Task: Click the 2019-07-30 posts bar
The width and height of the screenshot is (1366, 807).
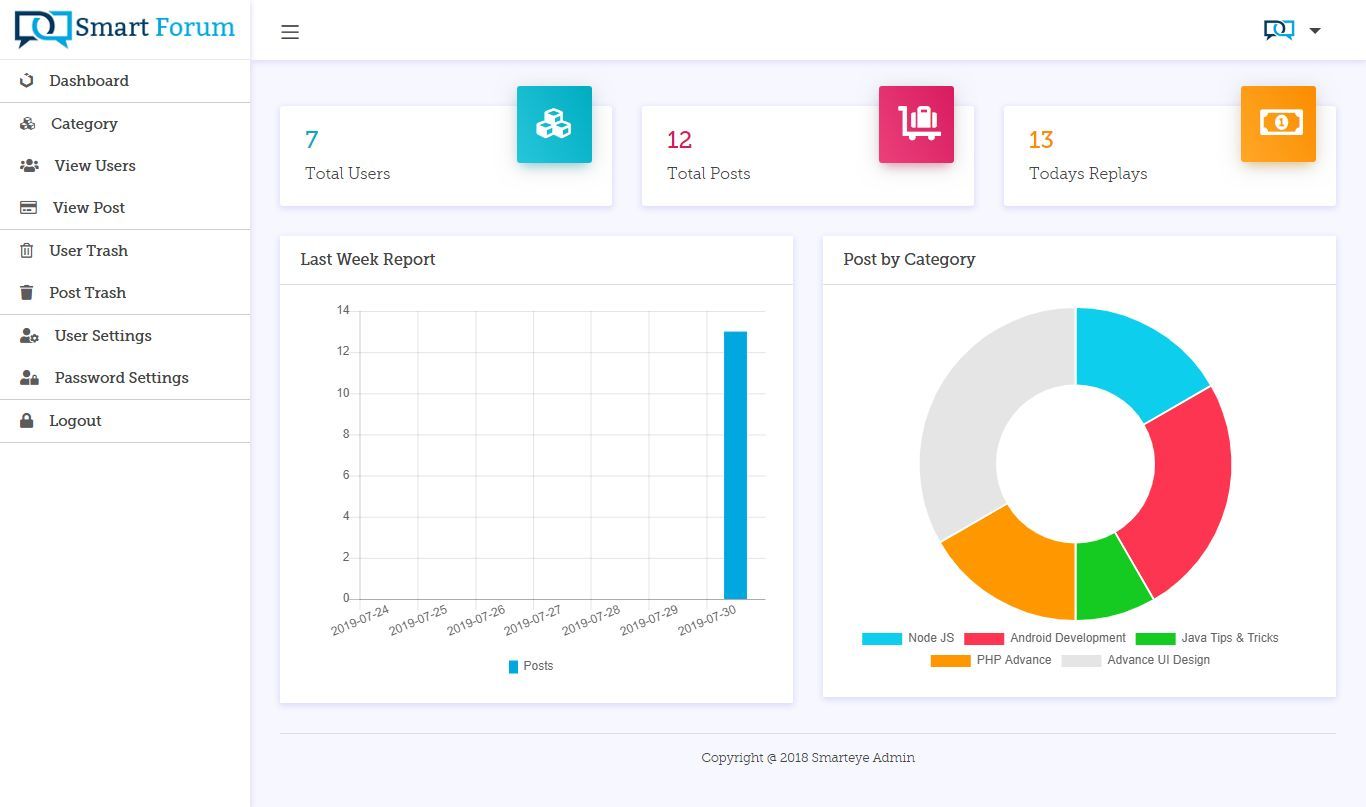Action: [x=735, y=465]
